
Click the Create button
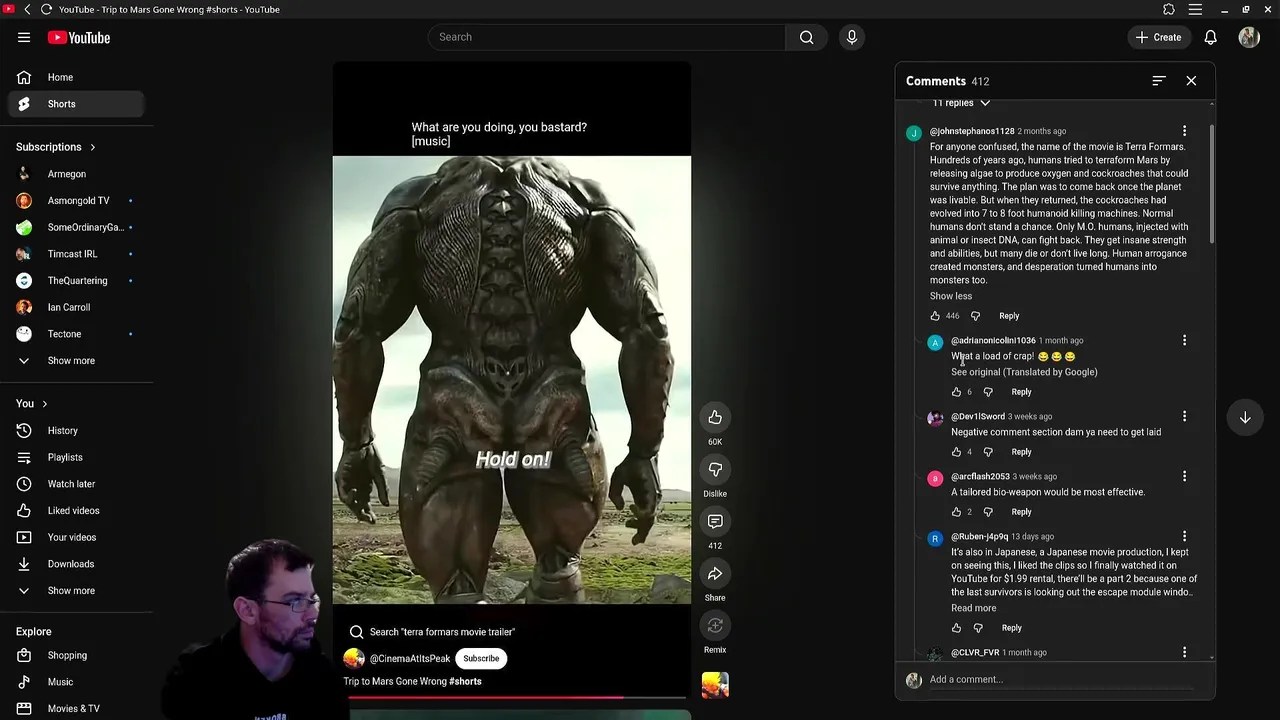coord(1159,37)
